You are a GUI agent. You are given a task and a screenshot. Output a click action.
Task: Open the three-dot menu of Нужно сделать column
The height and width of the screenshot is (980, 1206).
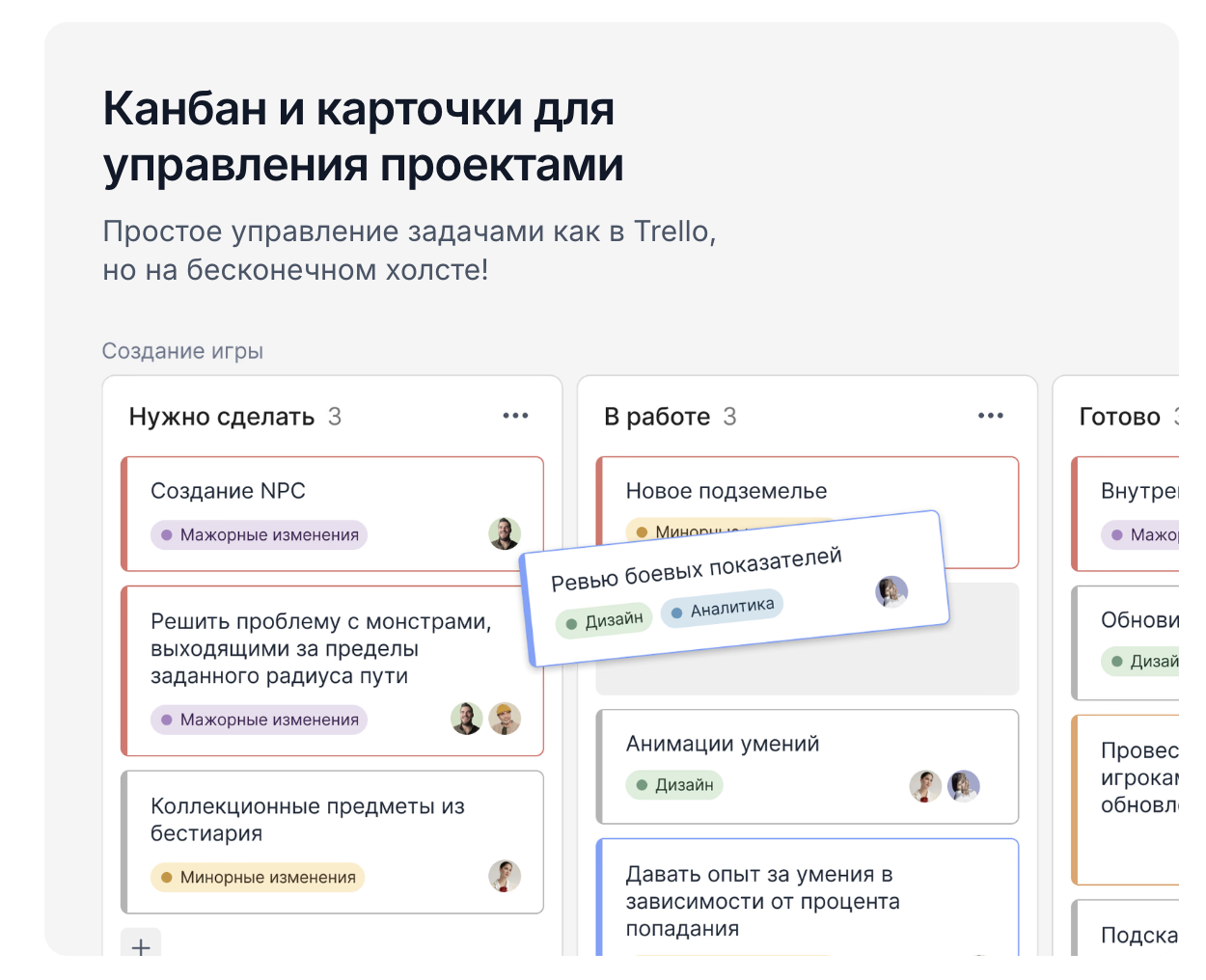(x=515, y=416)
